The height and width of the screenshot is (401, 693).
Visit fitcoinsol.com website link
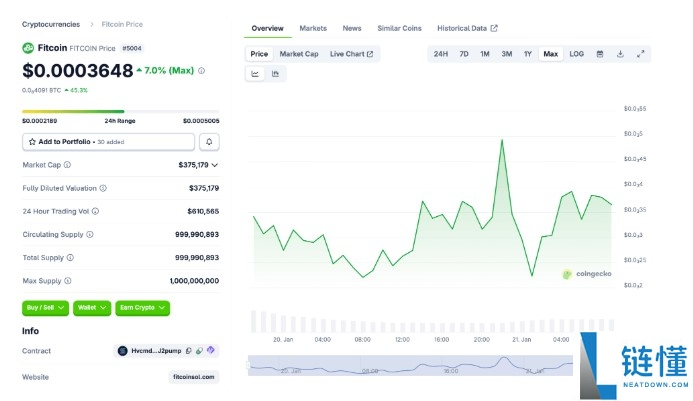coord(194,377)
